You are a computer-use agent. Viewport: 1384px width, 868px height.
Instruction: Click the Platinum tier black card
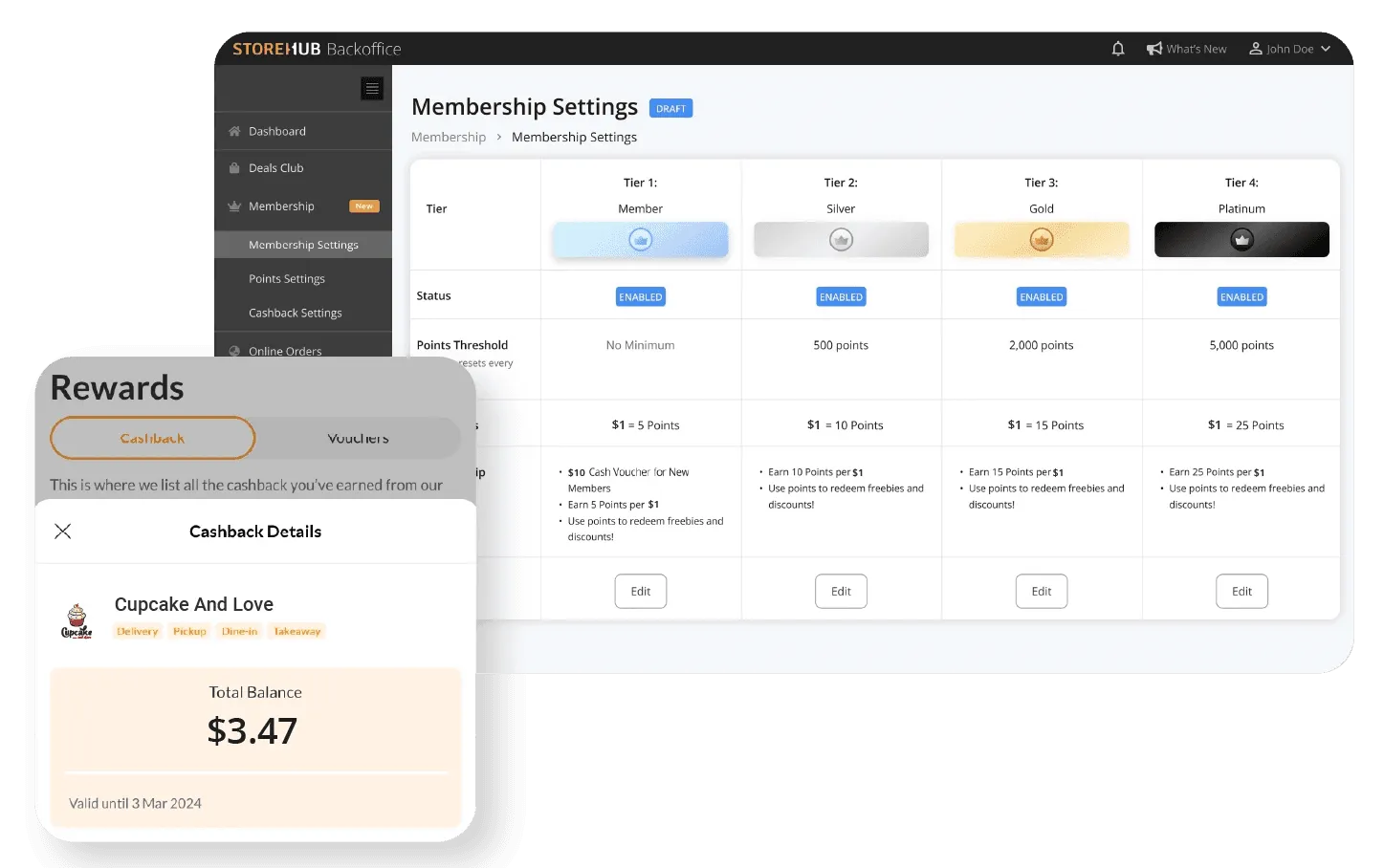point(1241,240)
